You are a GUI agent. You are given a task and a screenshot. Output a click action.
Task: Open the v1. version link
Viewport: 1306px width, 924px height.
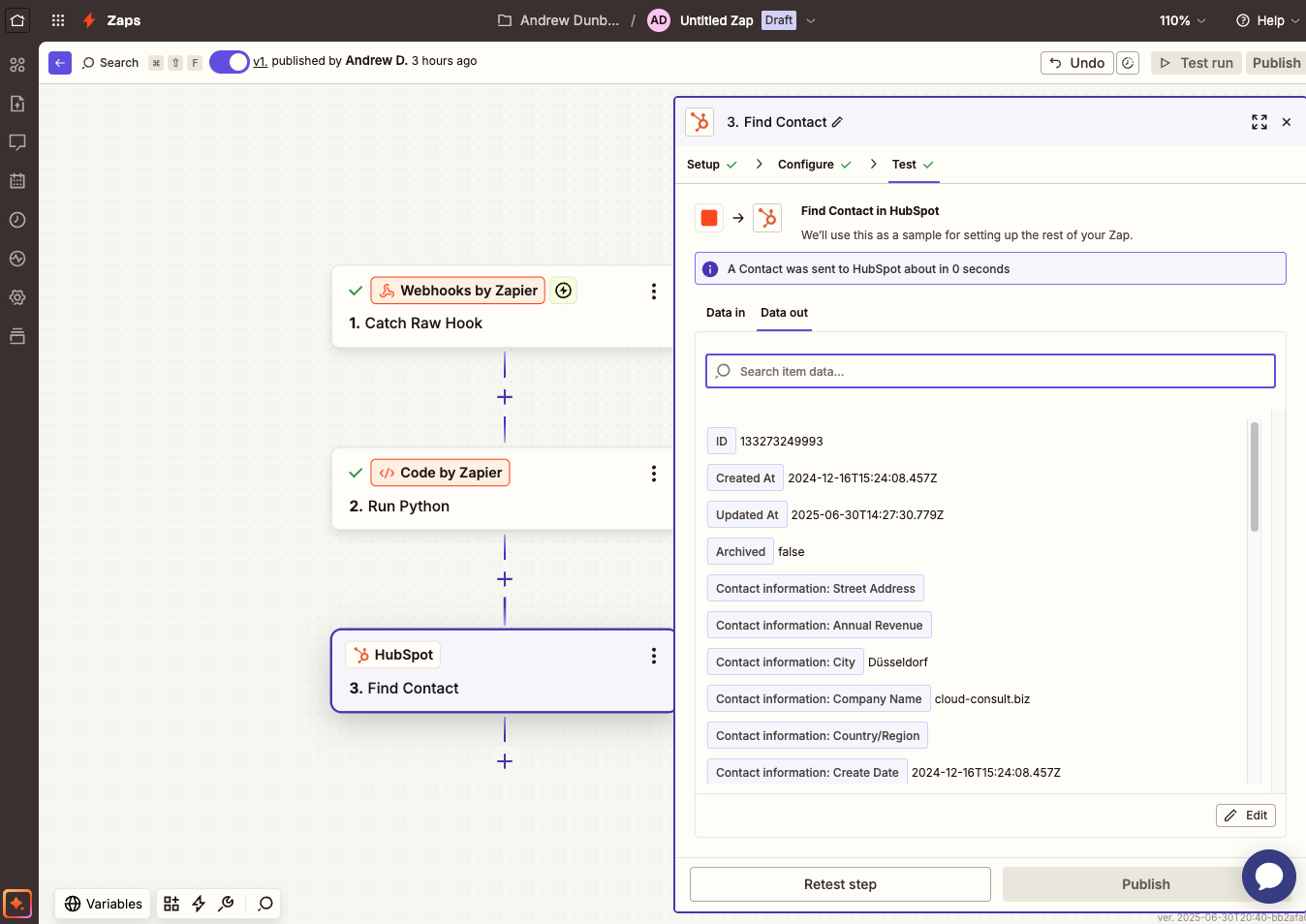[x=260, y=61]
